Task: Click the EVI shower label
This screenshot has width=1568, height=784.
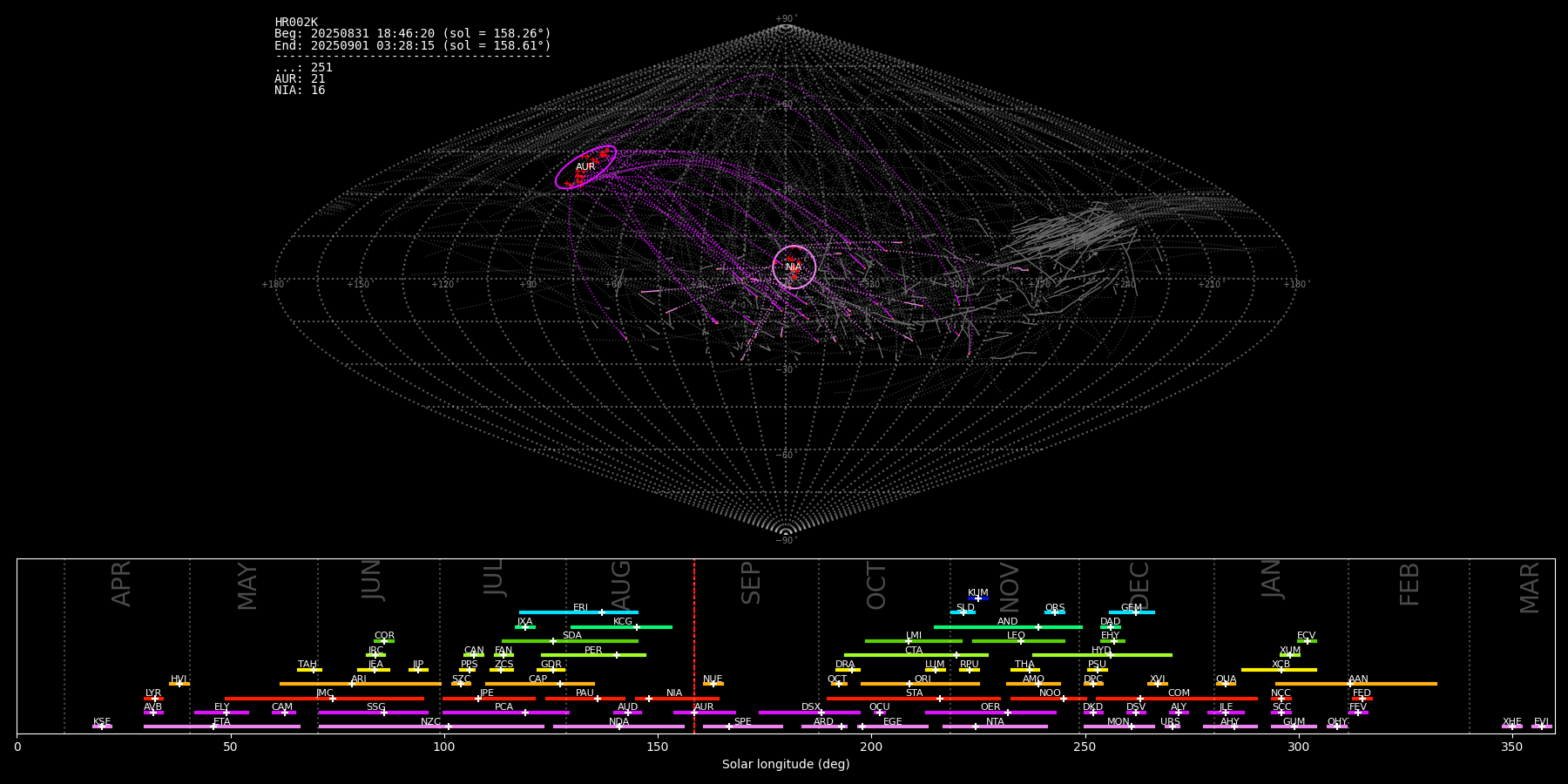Action: pyautogui.click(x=1541, y=722)
